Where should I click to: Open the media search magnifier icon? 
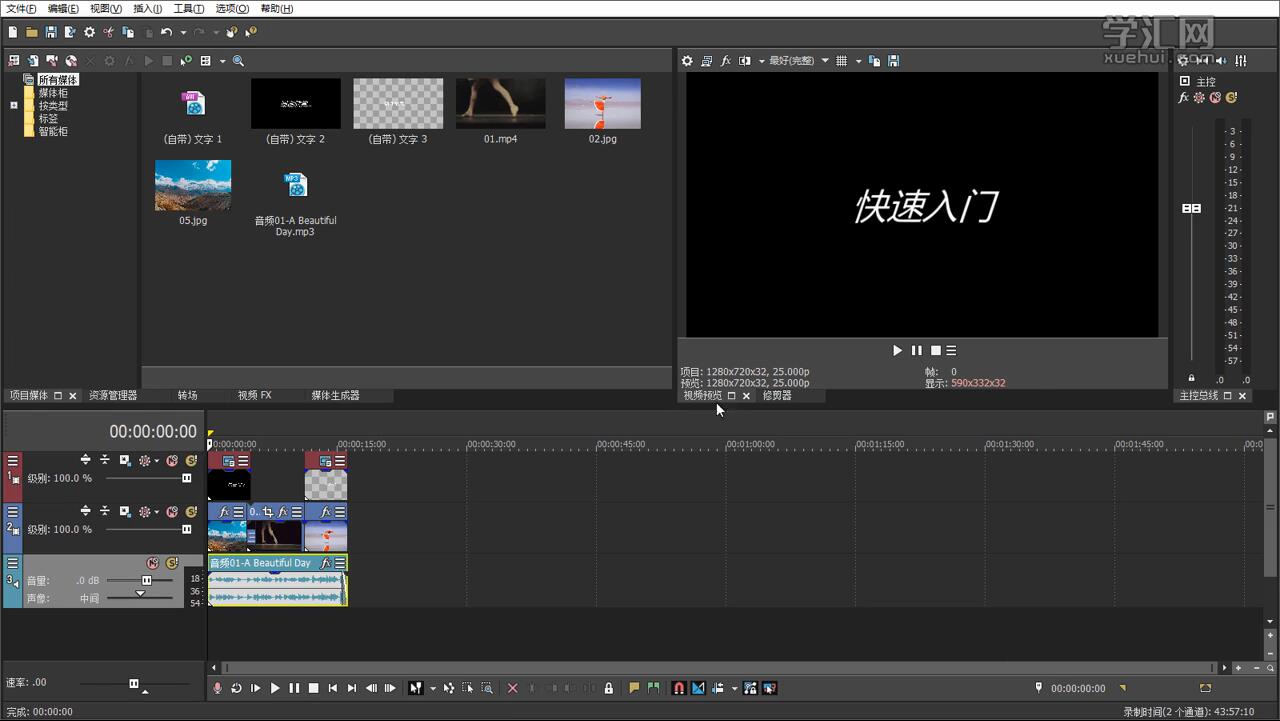(x=238, y=61)
